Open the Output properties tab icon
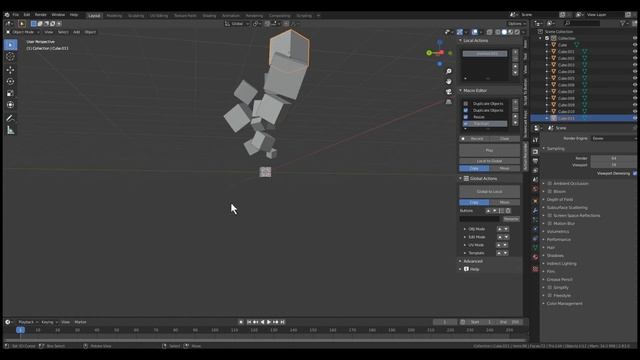 point(535,161)
